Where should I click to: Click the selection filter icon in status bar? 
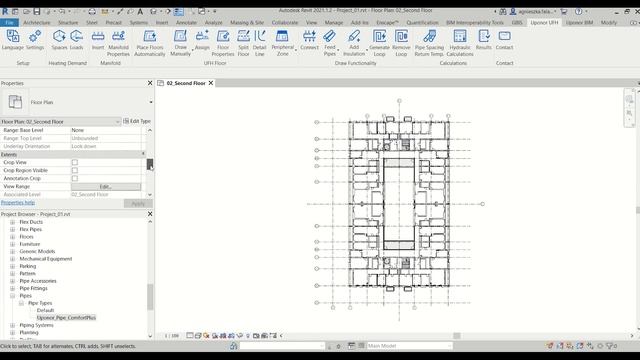click(611, 346)
